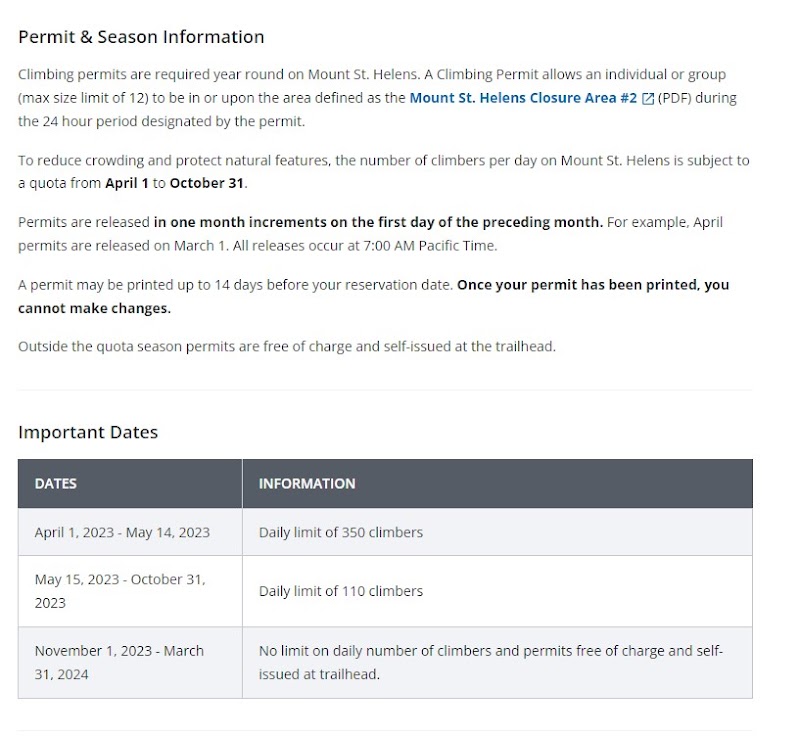Viewport: 800px width, 738px height.
Task: Click the bold October 31 text
Action: [x=207, y=183]
